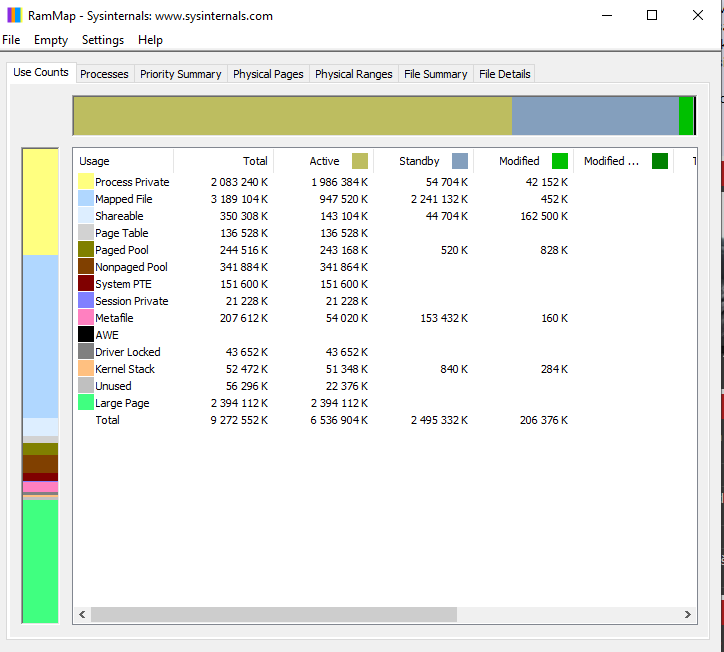Open the Empty menu
This screenshot has height=652, width=724.
coord(51,40)
